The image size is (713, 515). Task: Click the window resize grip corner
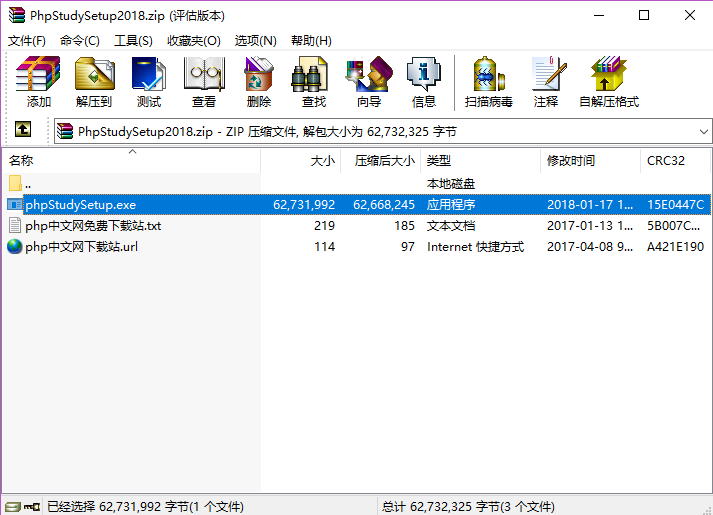706,509
